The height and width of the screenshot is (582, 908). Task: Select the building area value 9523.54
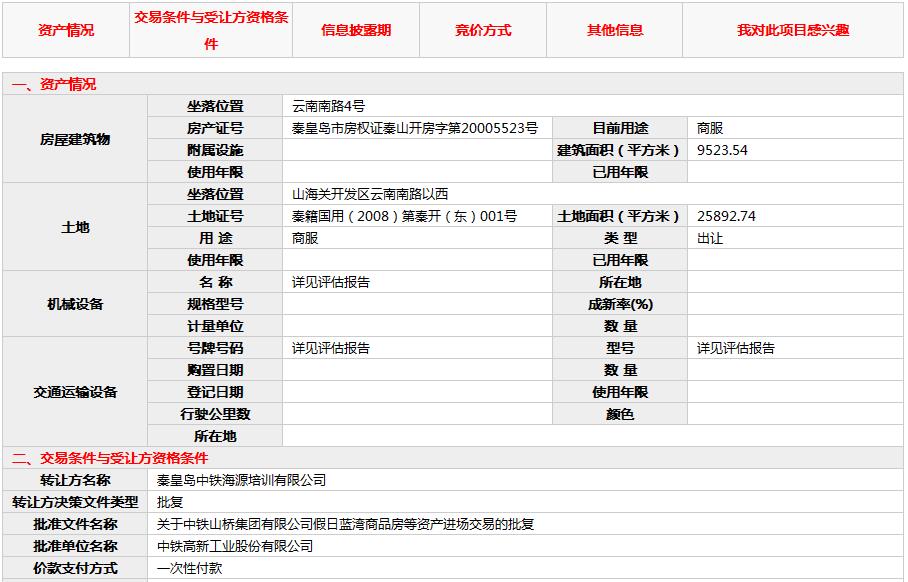point(722,150)
